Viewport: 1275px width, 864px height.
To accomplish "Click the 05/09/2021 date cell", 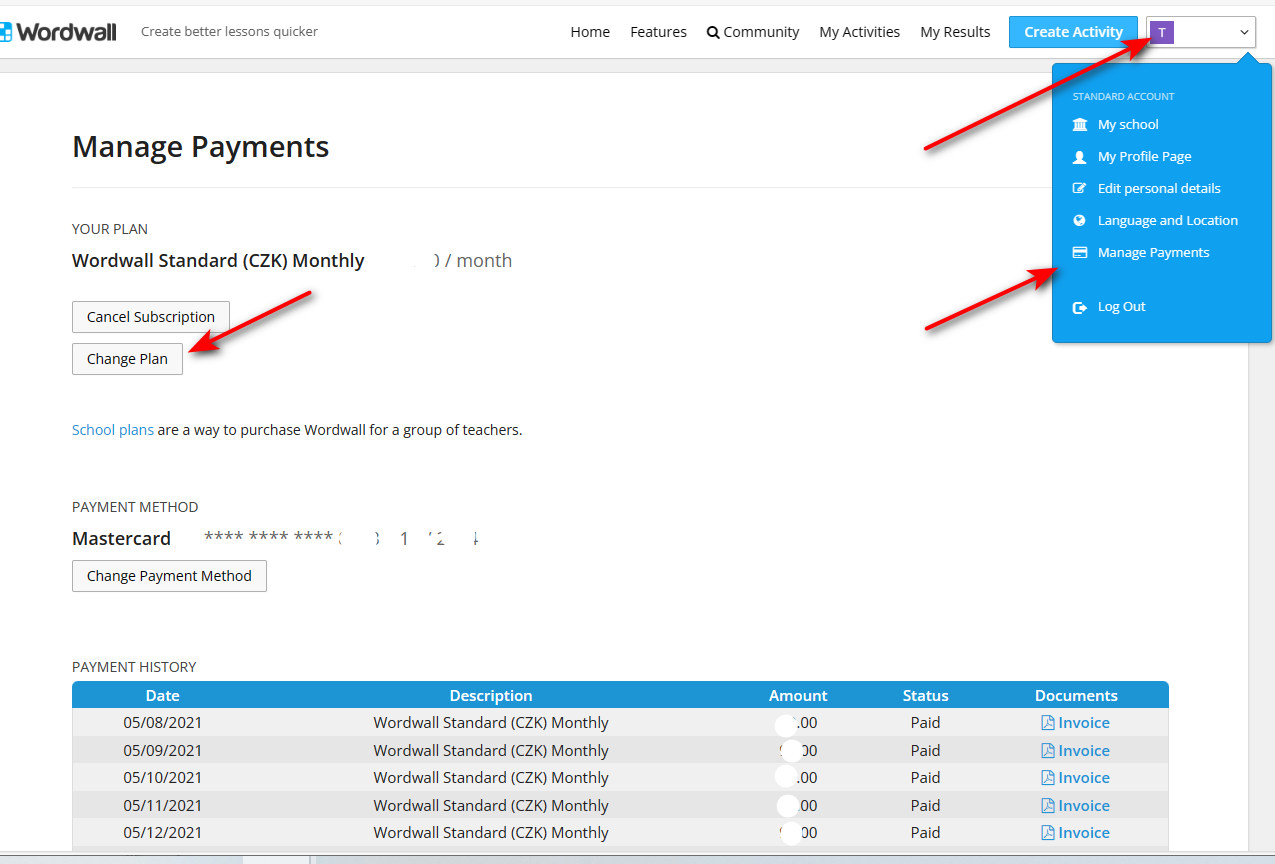I will (x=163, y=751).
